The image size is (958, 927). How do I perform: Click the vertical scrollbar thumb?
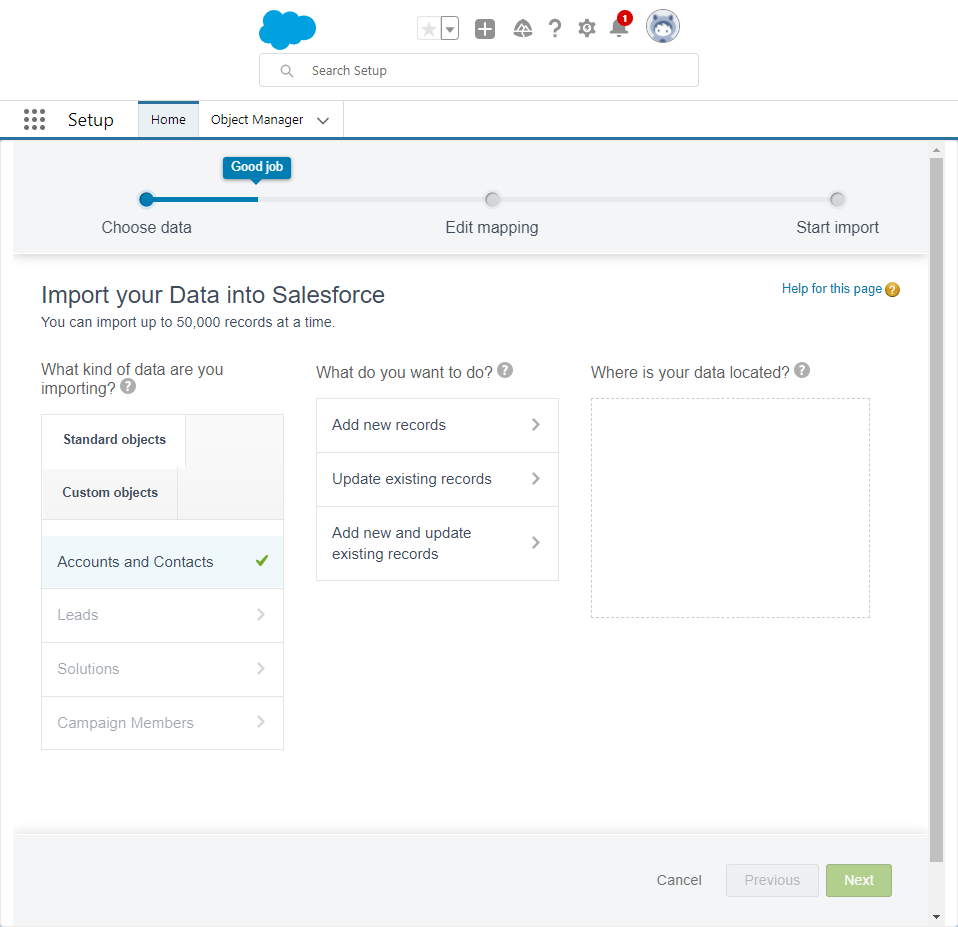pyautogui.click(x=936, y=510)
